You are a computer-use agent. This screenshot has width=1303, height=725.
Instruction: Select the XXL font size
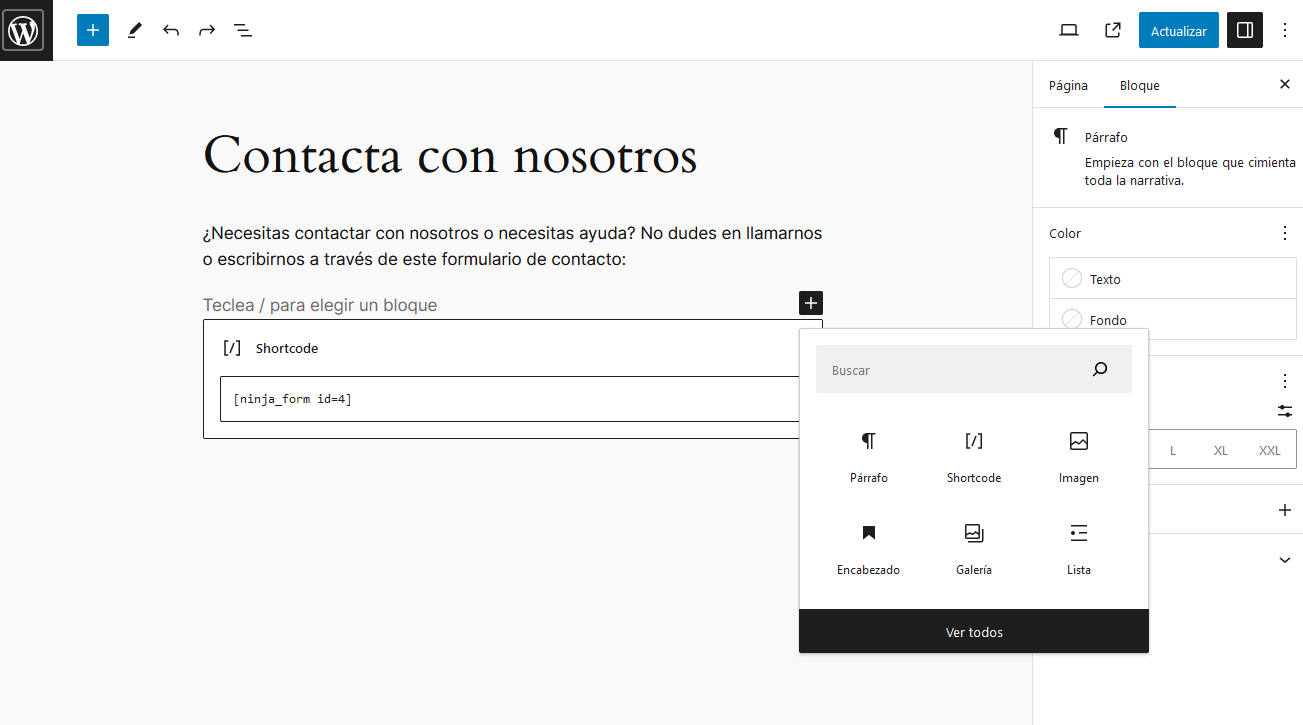tap(1270, 450)
